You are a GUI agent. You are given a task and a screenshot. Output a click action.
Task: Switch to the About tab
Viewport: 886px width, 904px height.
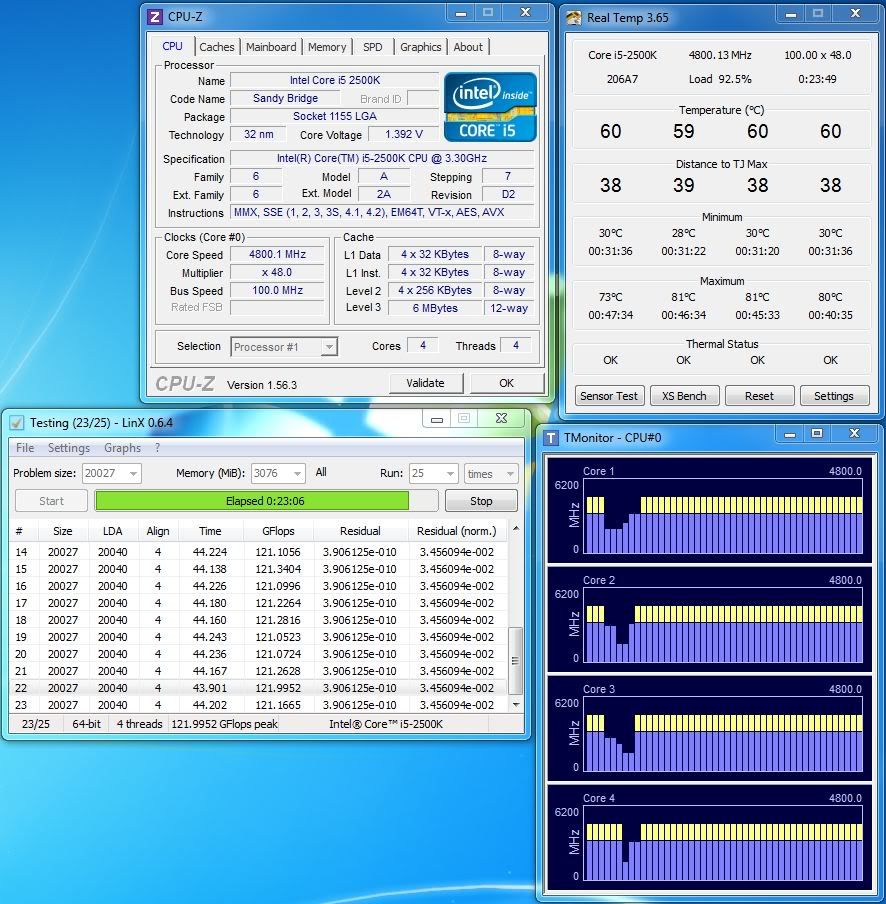468,47
